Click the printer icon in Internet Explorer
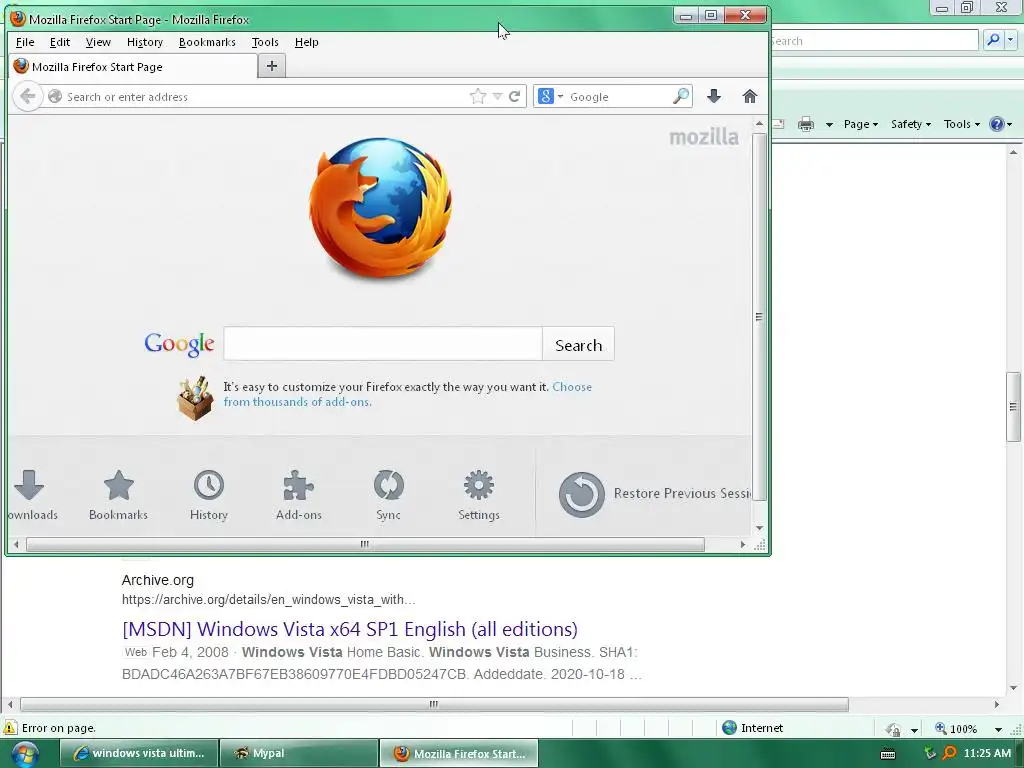Image resolution: width=1024 pixels, height=768 pixels. tap(806, 124)
